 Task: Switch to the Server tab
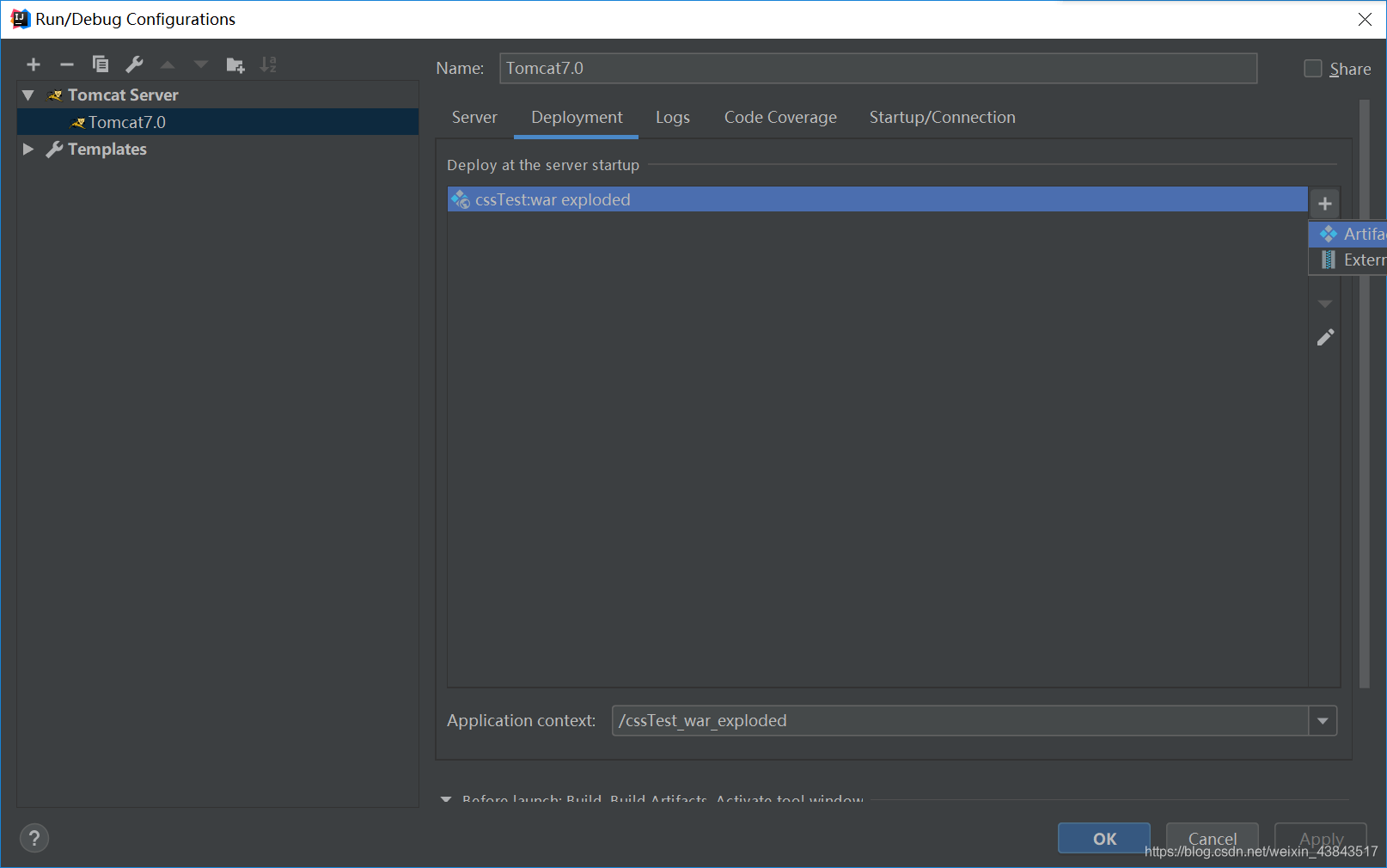474,118
